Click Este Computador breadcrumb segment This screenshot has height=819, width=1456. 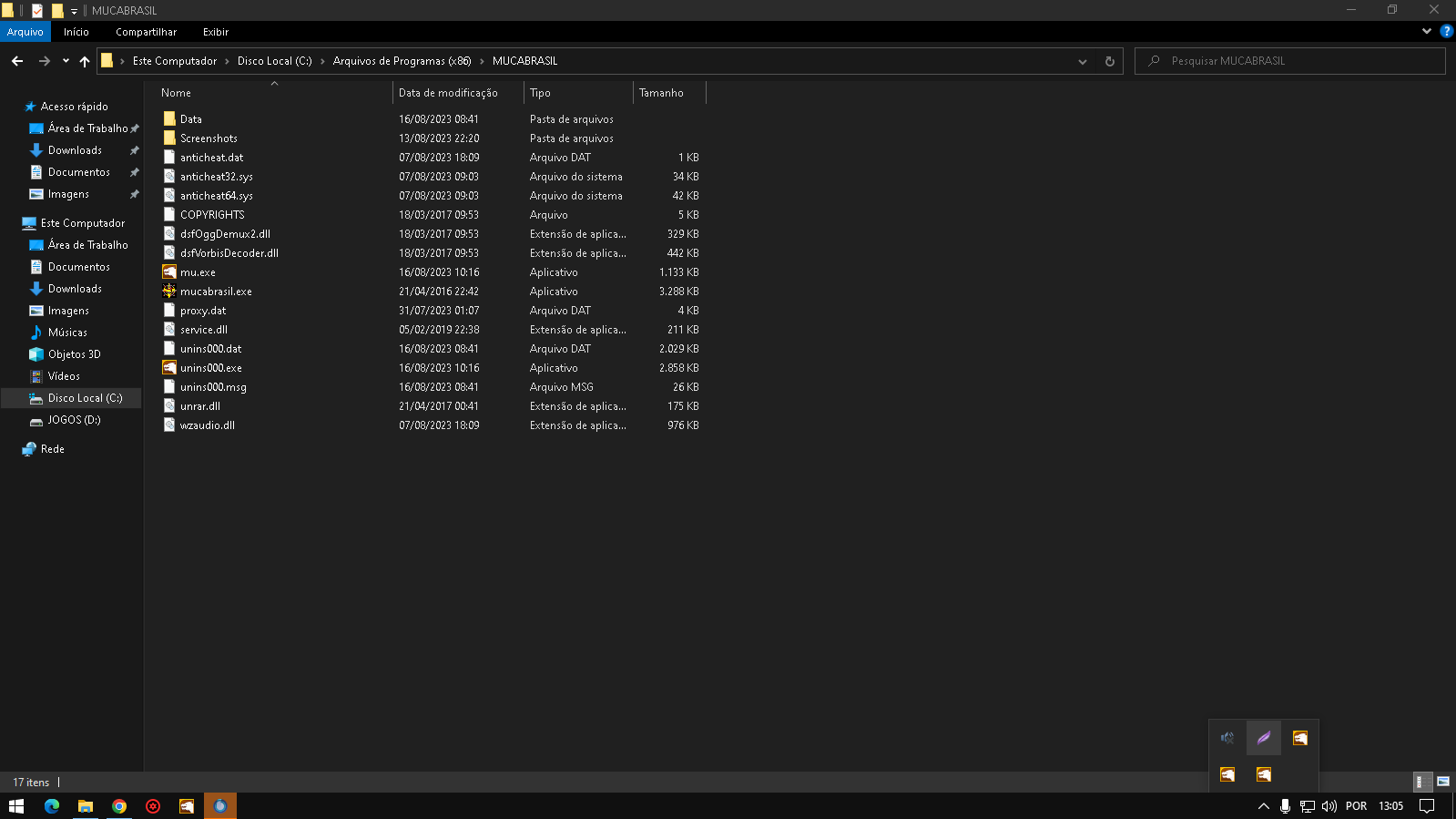coord(175,61)
